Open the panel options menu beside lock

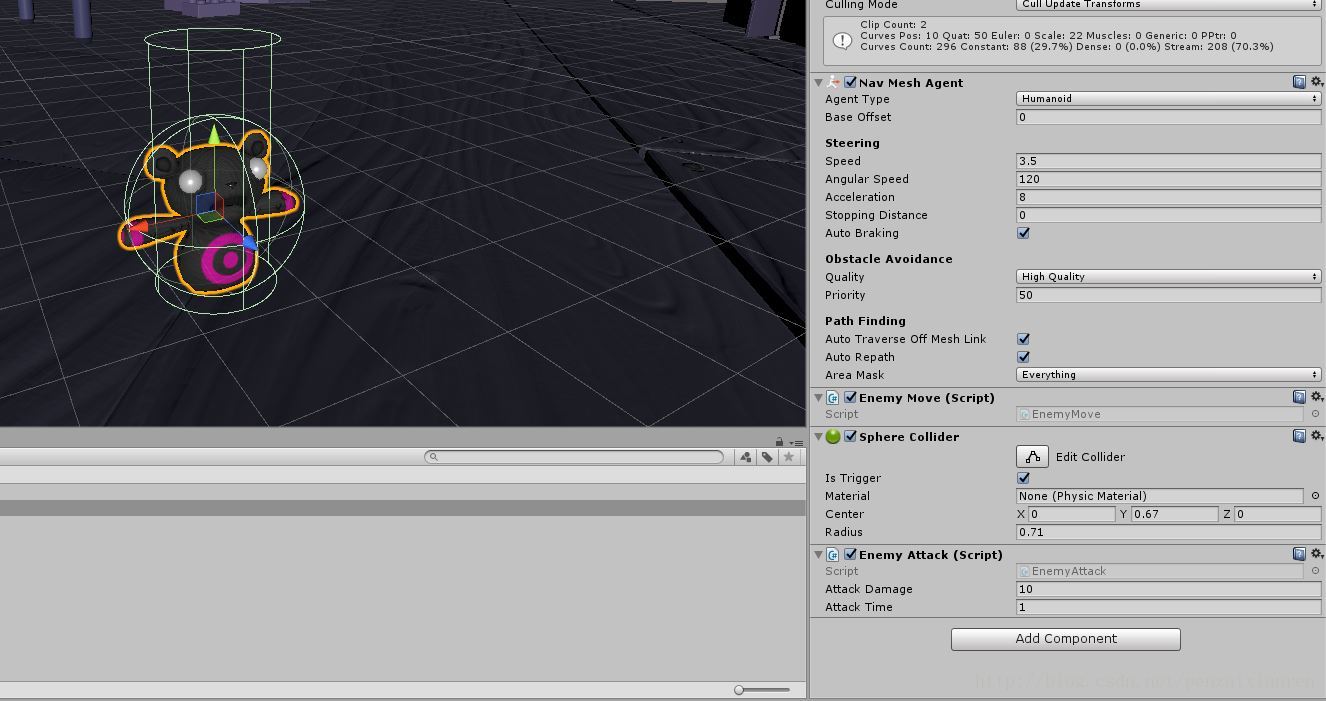click(796, 442)
